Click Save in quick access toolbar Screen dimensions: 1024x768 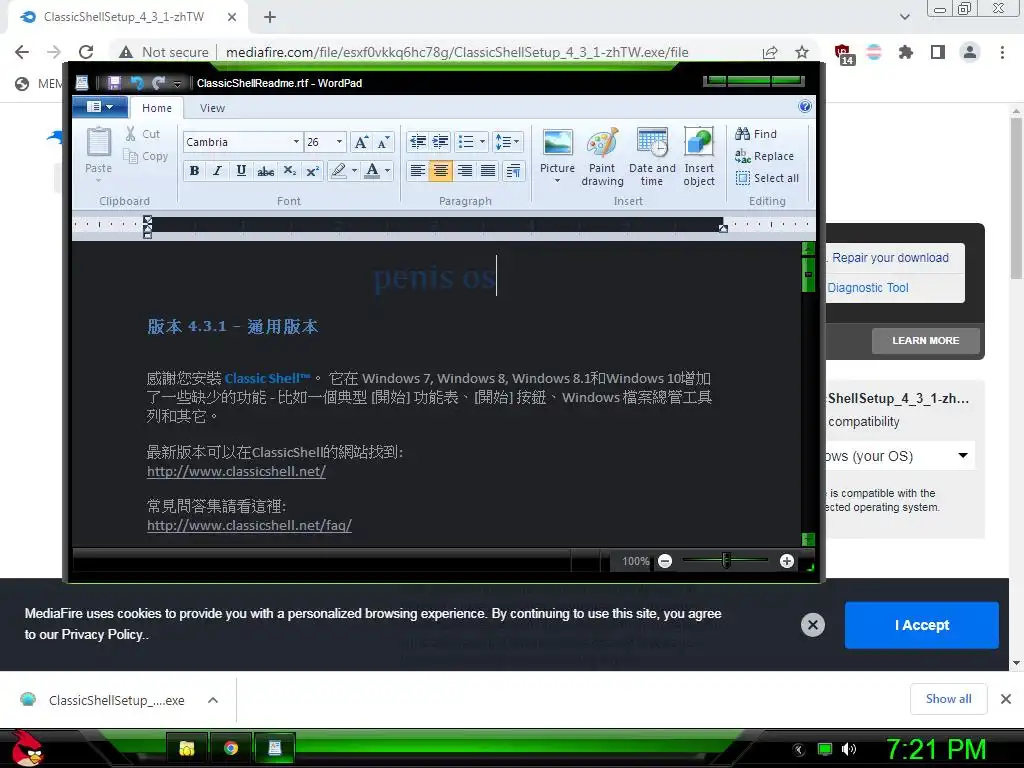coord(114,83)
